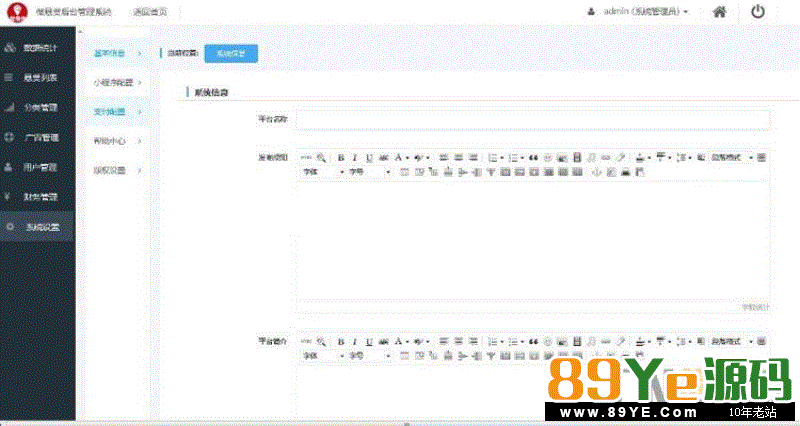Screen dimensions: 800x426
Task: Align text left in 发布须知 editor
Action: pyautogui.click(x=444, y=158)
